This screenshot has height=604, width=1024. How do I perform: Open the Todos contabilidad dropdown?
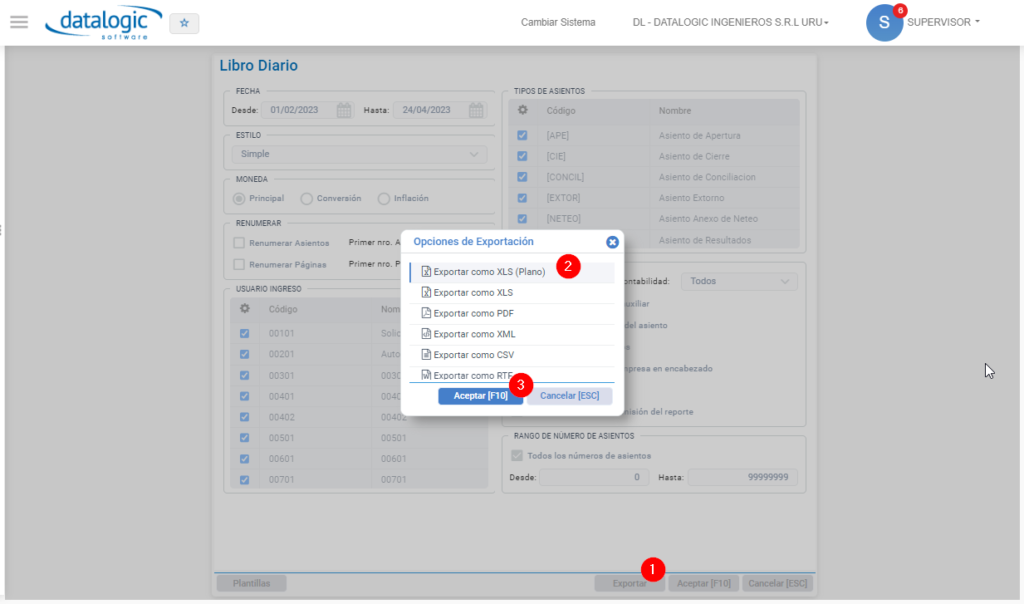739,281
